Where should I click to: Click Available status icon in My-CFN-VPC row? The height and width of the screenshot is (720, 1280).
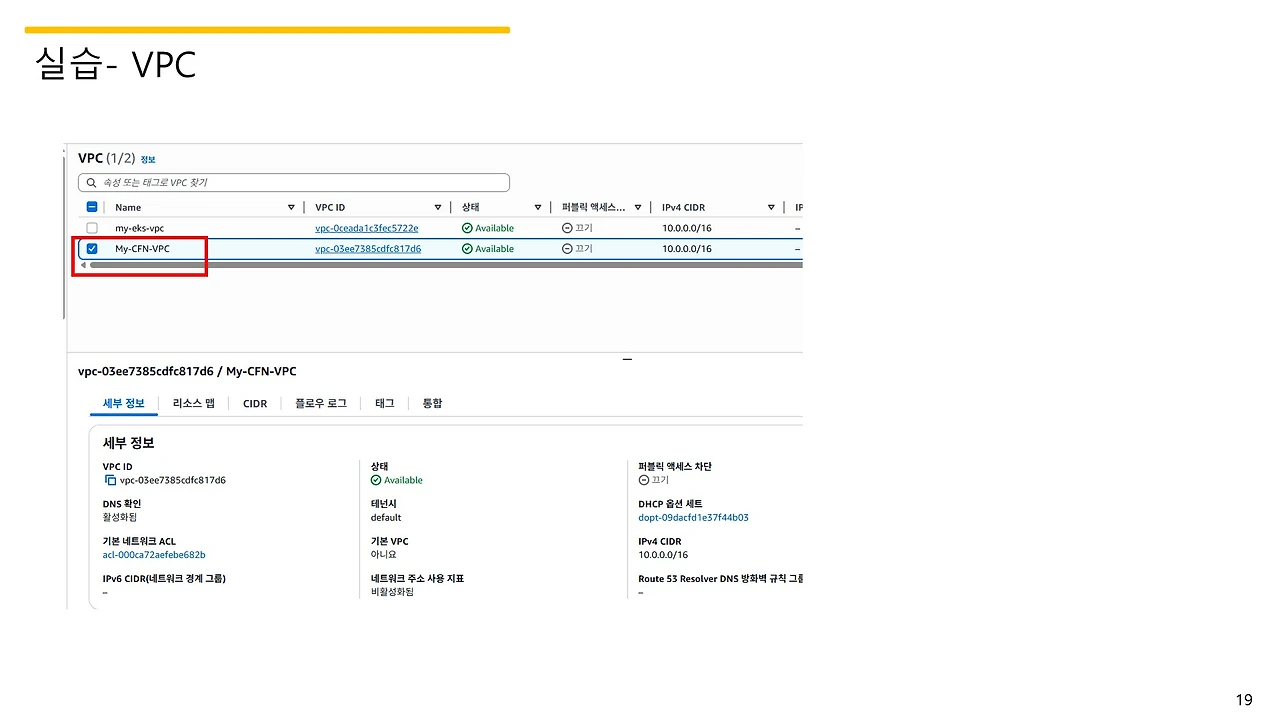tap(467, 249)
